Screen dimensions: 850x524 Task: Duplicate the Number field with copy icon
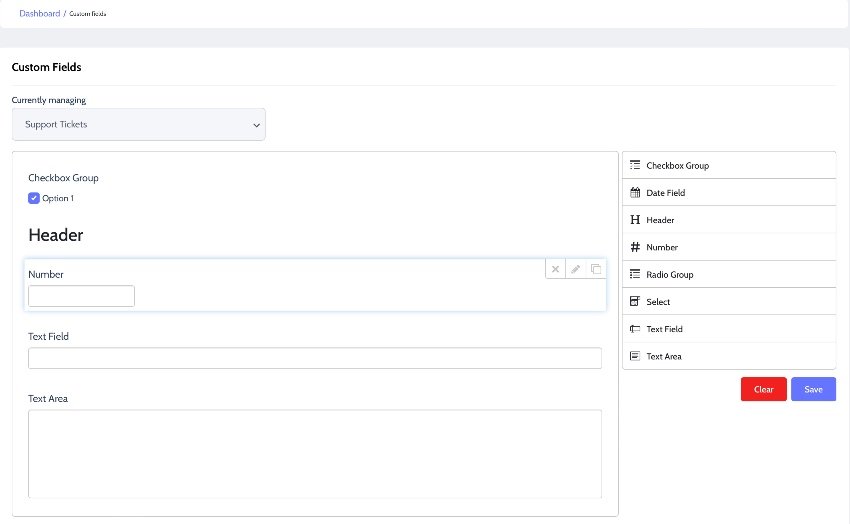596,269
